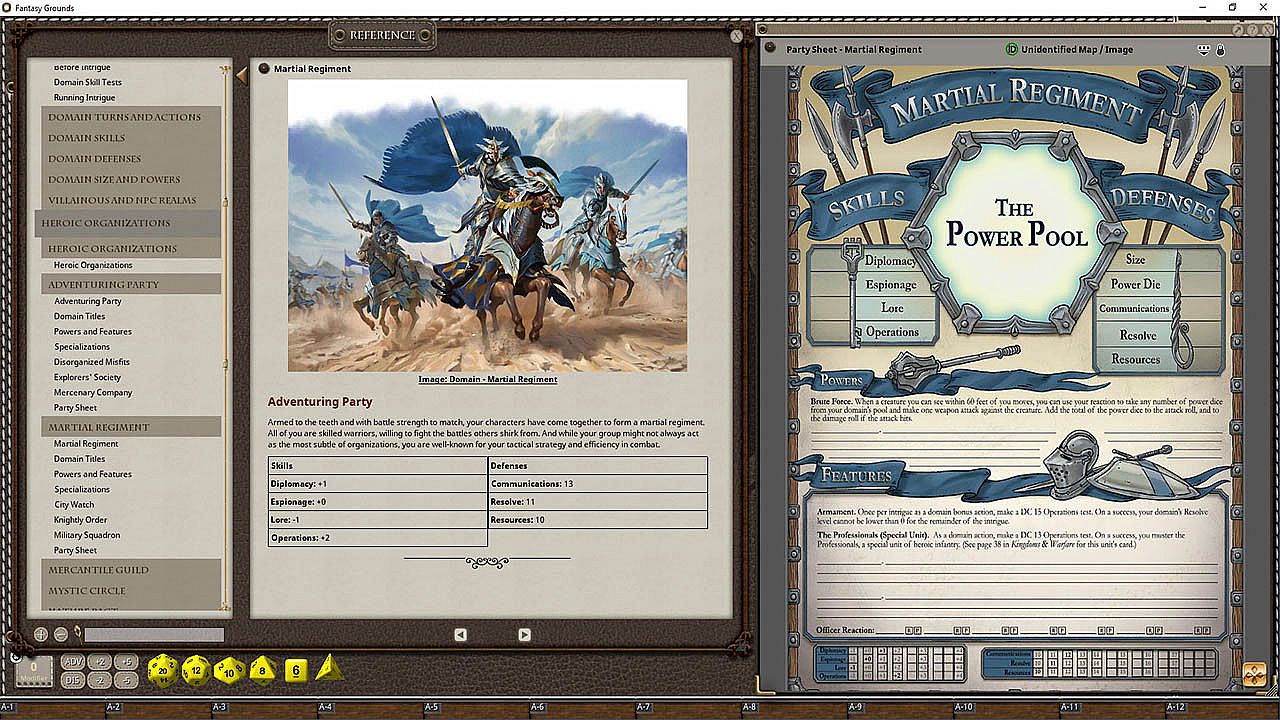The image size is (1280, 720).
Task: Open the Martial Regiment page in the list
Action: click(86, 444)
